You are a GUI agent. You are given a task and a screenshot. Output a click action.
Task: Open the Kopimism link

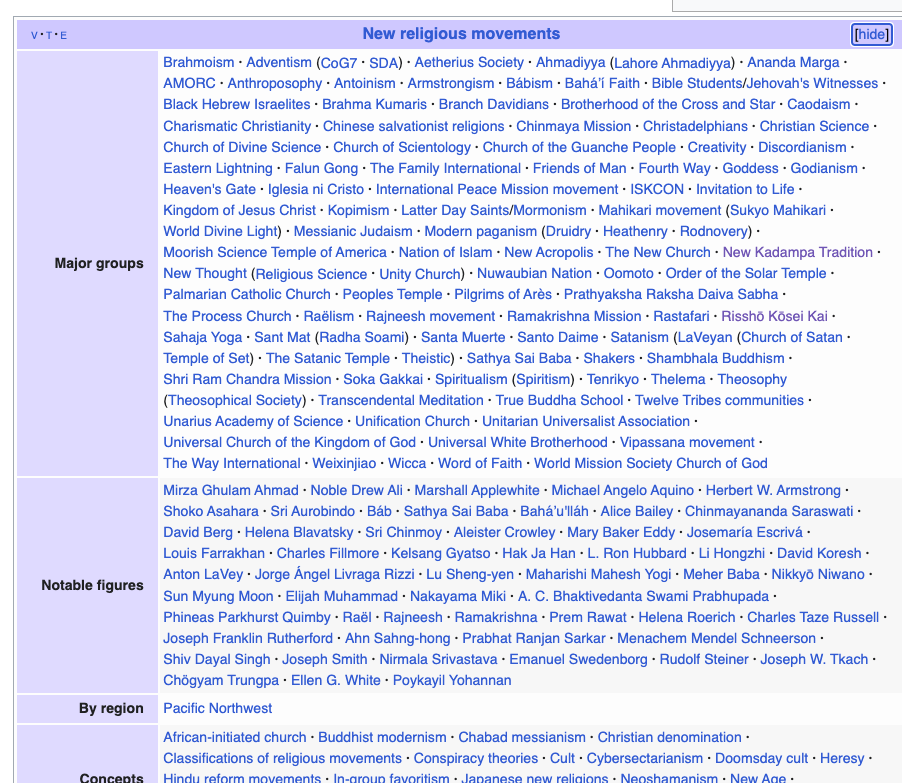pyautogui.click(x=358, y=210)
